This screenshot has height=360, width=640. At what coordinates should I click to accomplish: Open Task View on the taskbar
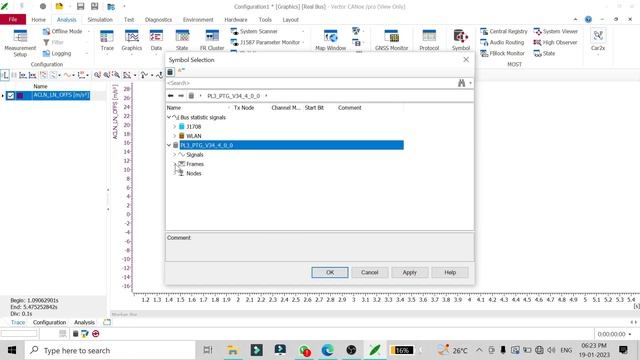point(208,350)
